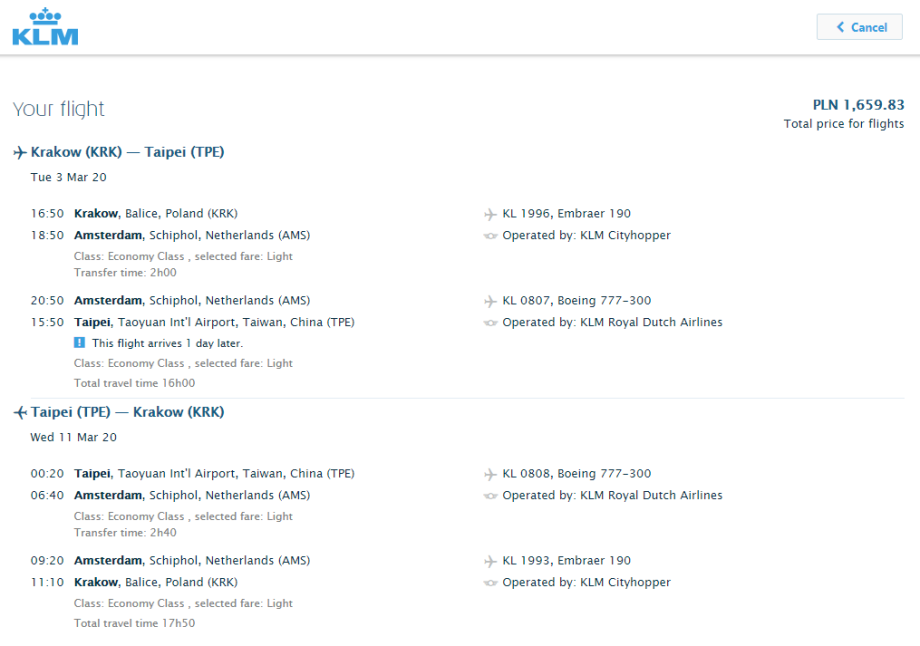Click the KL 1993, Embraer 190 flight text
The width and height of the screenshot is (920, 646).
[566, 560]
